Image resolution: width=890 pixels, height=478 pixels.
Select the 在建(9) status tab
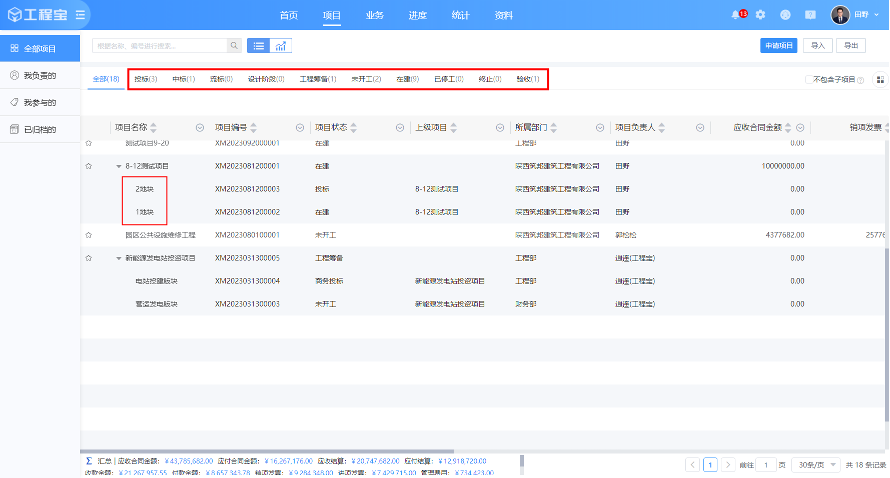coord(408,79)
